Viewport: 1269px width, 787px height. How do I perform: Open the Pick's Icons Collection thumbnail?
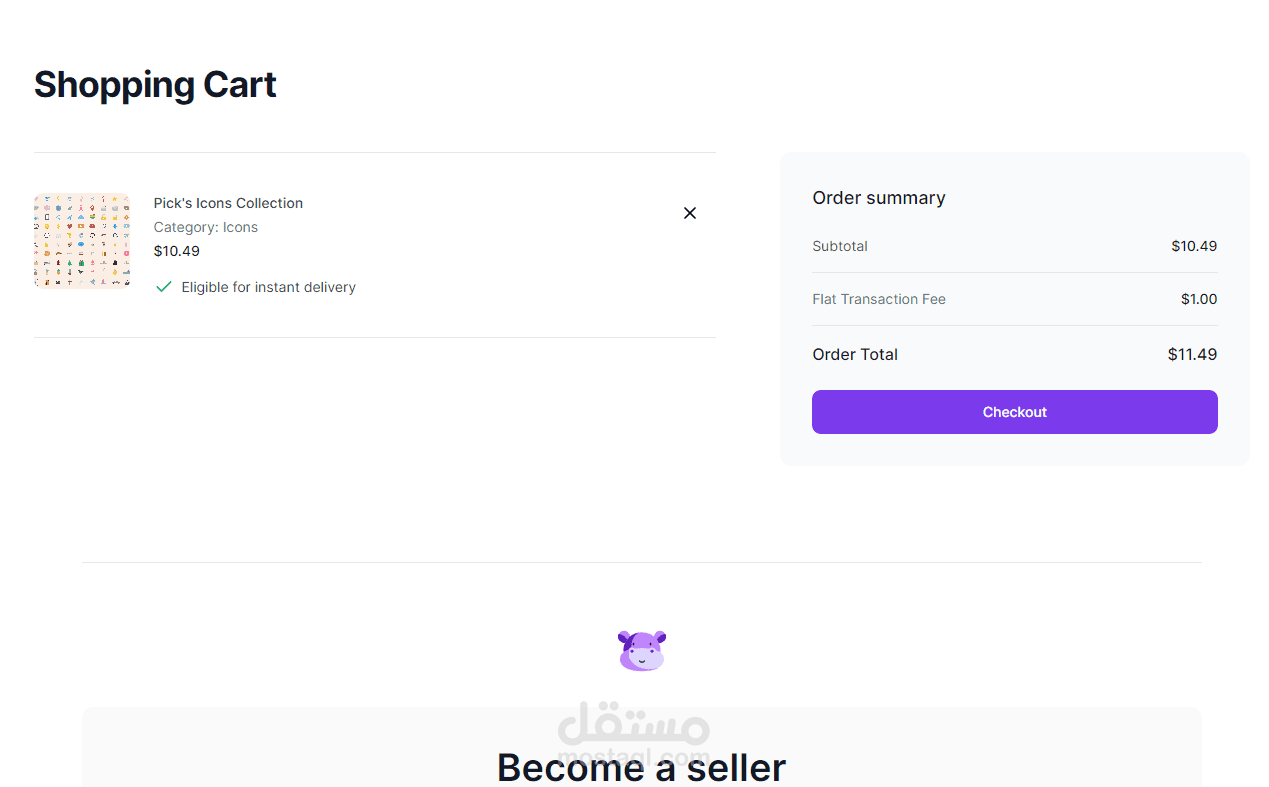coord(82,241)
